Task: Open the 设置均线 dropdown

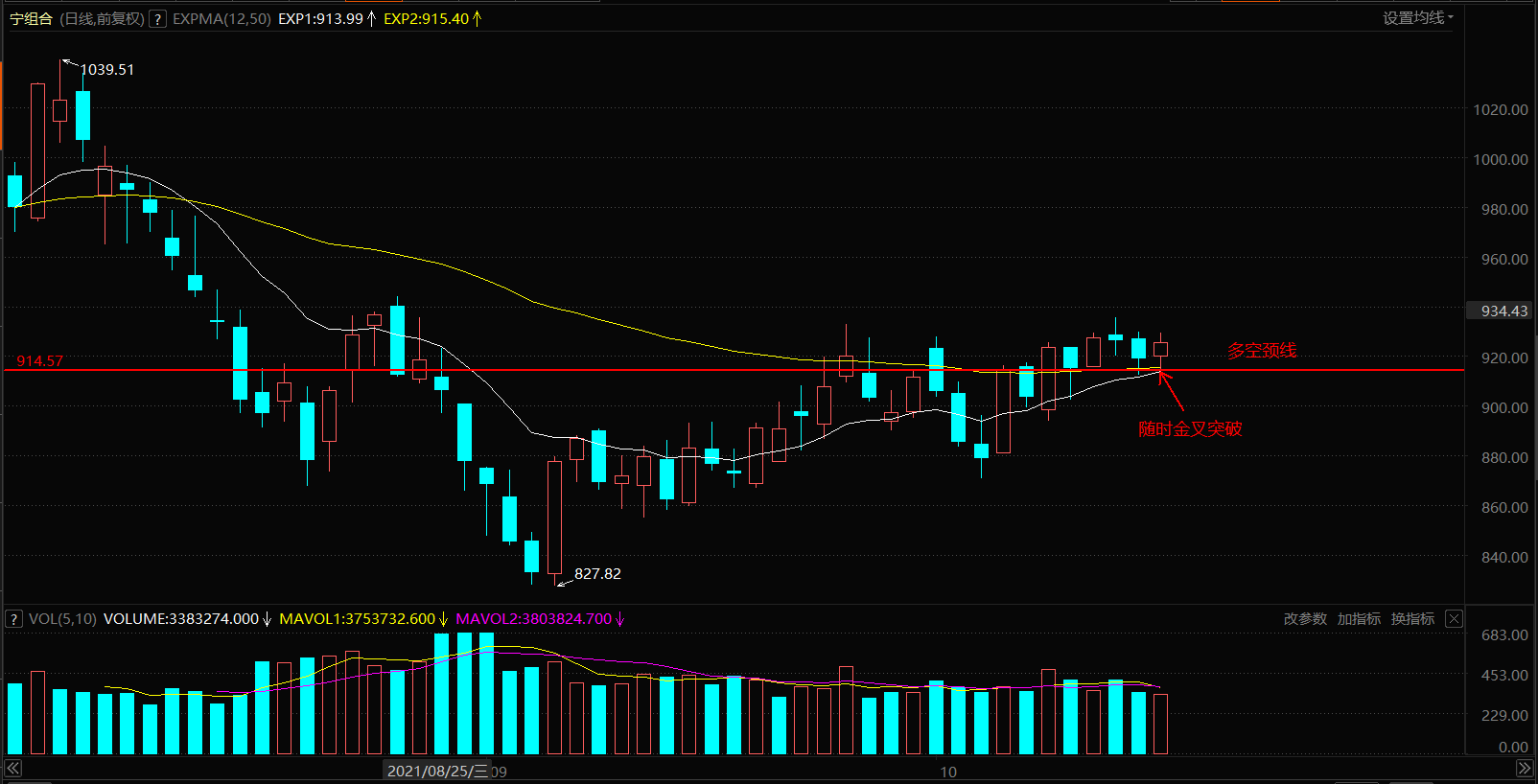Action: coord(1418,17)
